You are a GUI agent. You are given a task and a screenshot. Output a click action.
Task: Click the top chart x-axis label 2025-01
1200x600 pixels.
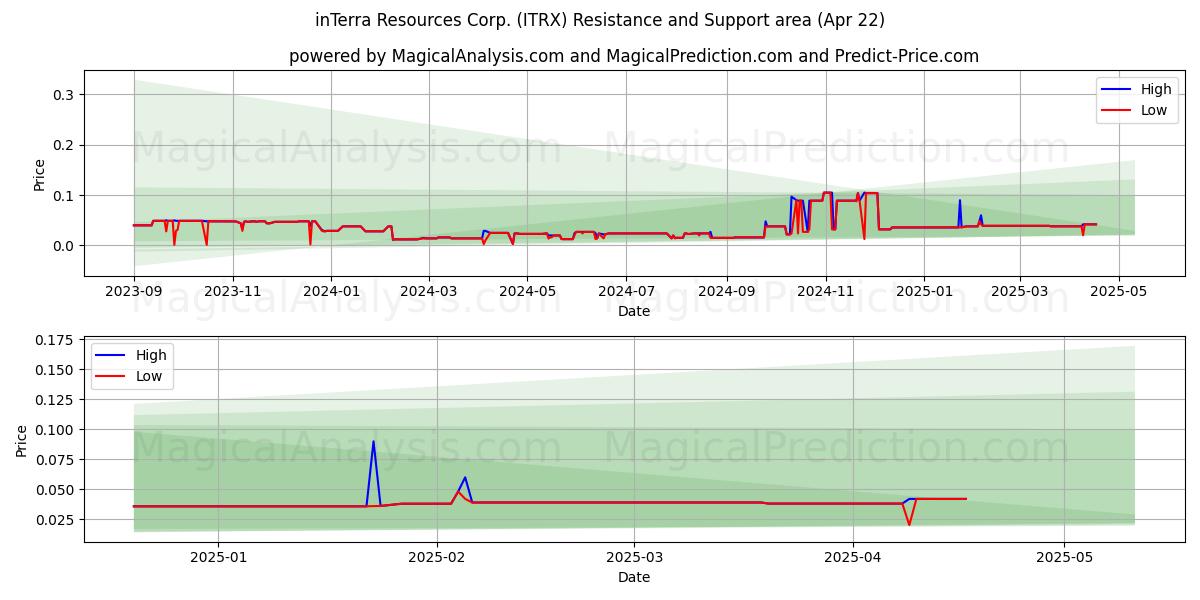point(923,290)
